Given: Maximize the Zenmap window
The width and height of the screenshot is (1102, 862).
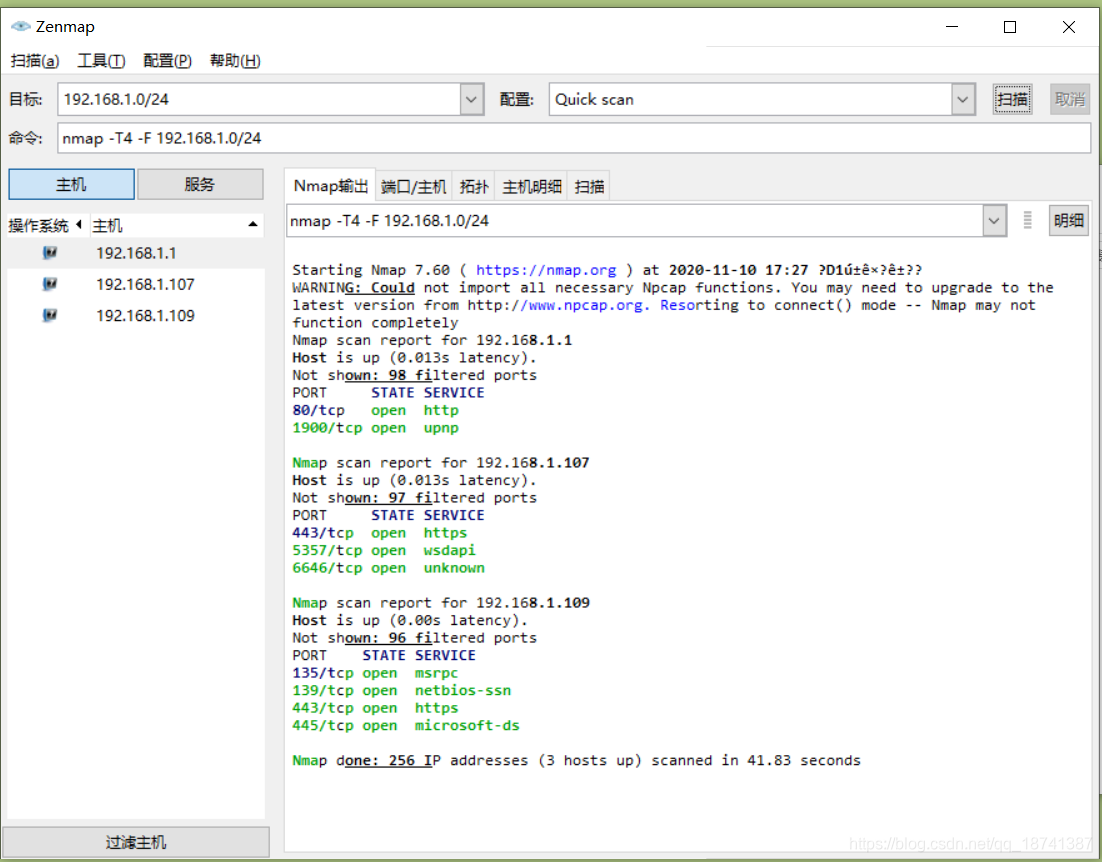Looking at the screenshot, I should click(x=1010, y=27).
